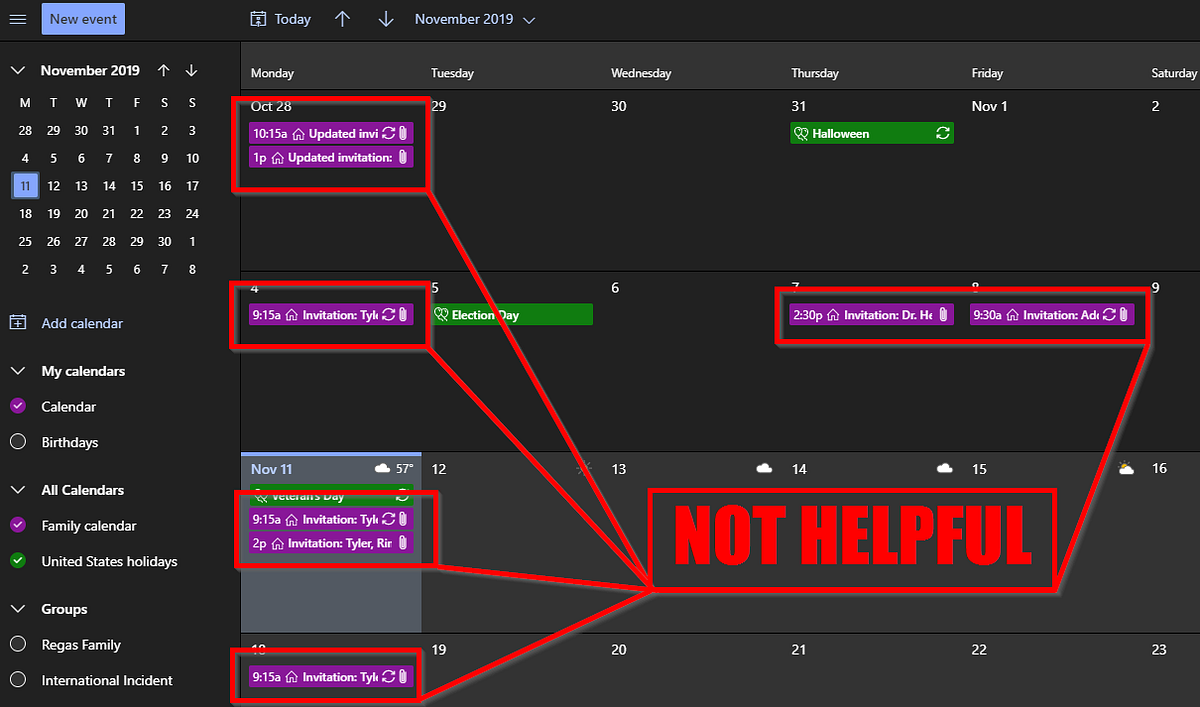Click attachment icon on 1p Updated invitation
The width and height of the screenshot is (1200, 707).
point(402,157)
